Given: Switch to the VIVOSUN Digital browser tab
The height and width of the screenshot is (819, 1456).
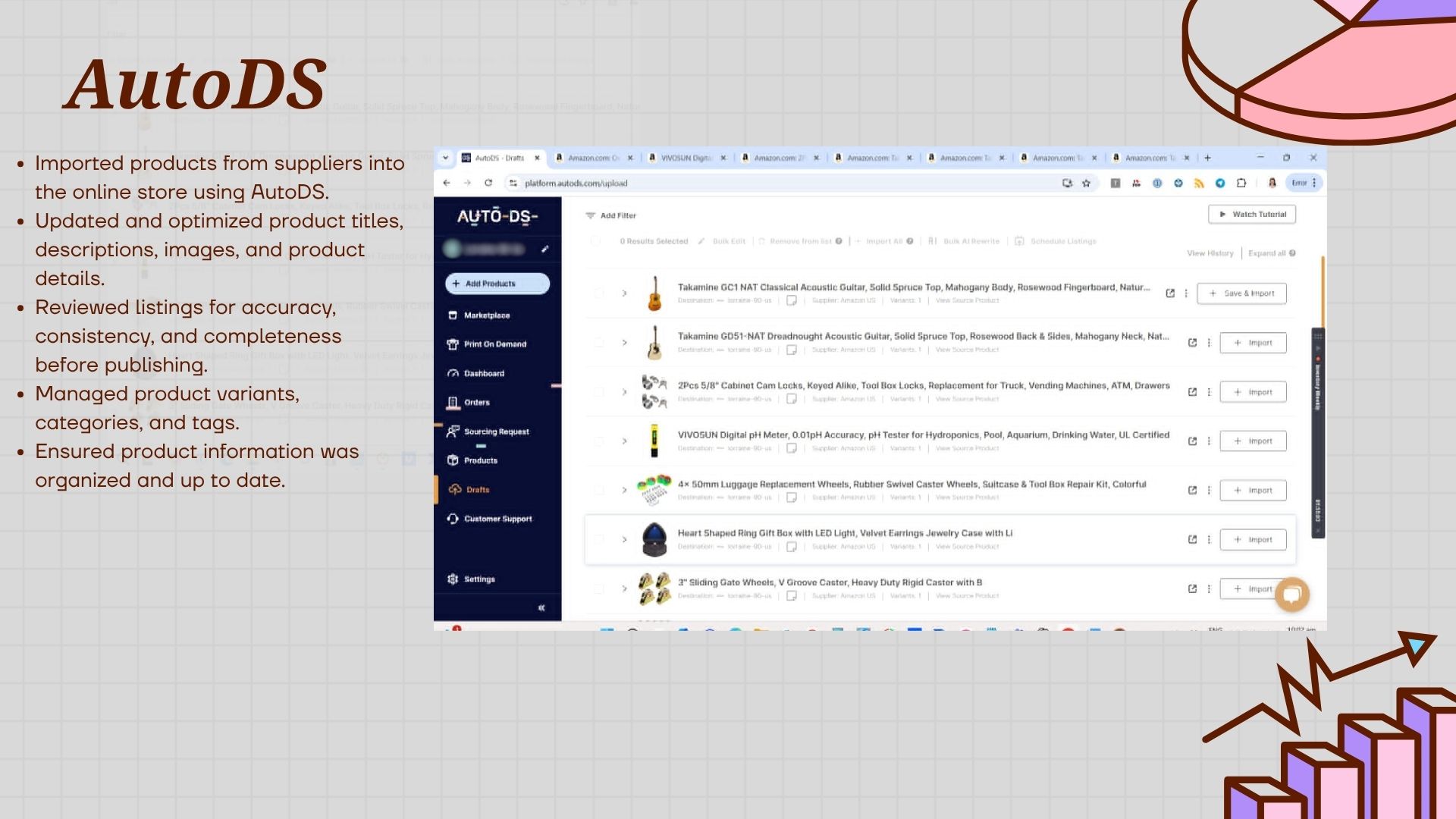Looking at the screenshot, I should coord(687,158).
